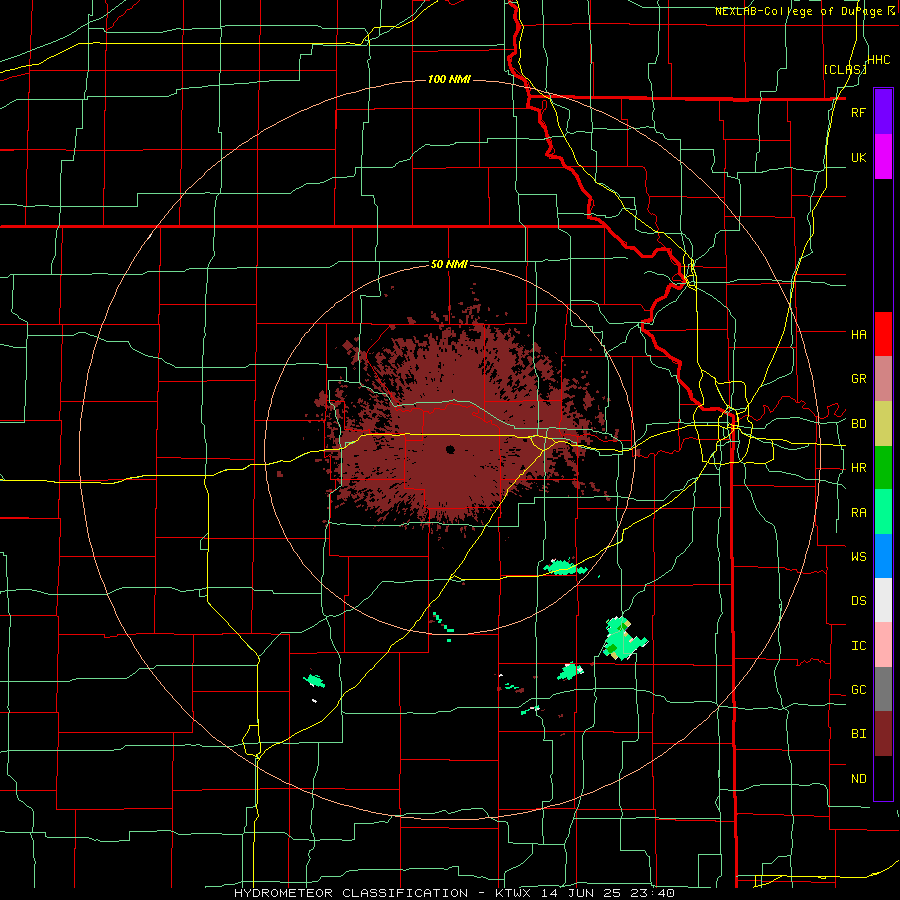Click the RF legend label

(858, 112)
